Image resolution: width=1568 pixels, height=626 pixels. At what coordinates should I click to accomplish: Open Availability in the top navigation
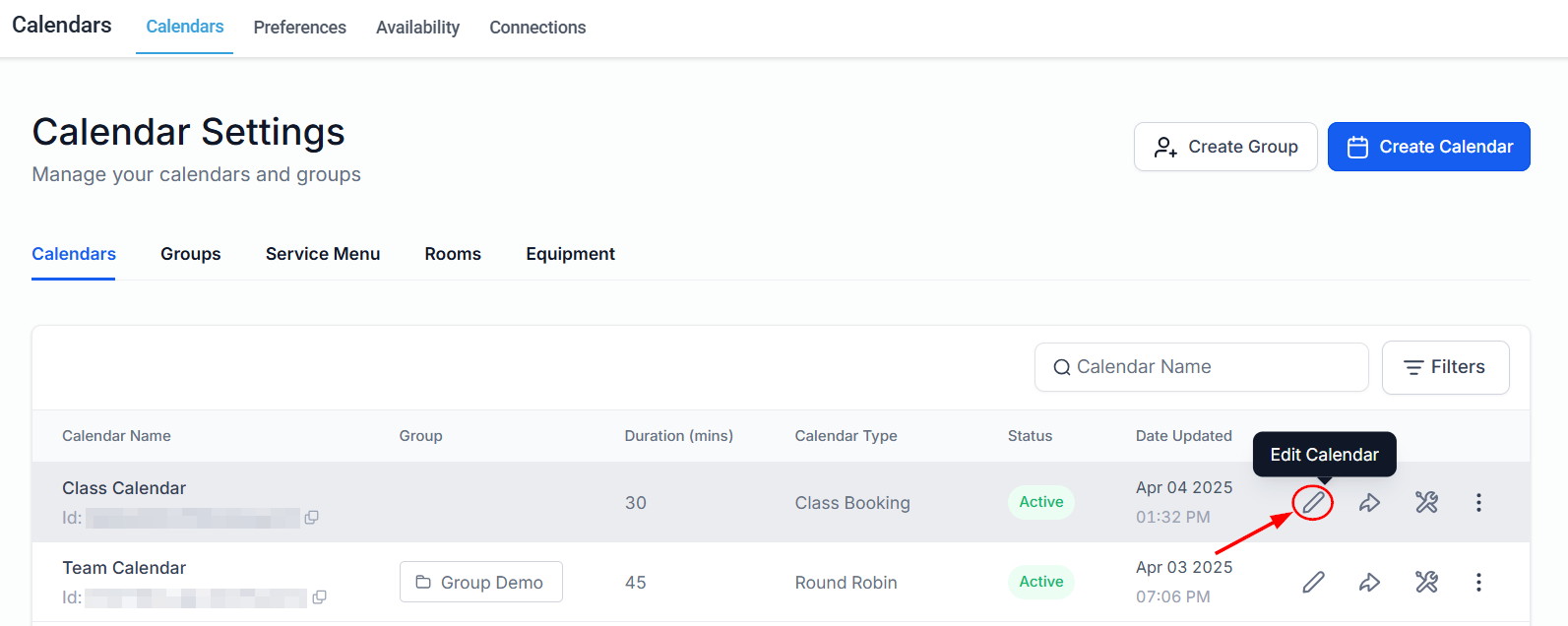coord(417,28)
